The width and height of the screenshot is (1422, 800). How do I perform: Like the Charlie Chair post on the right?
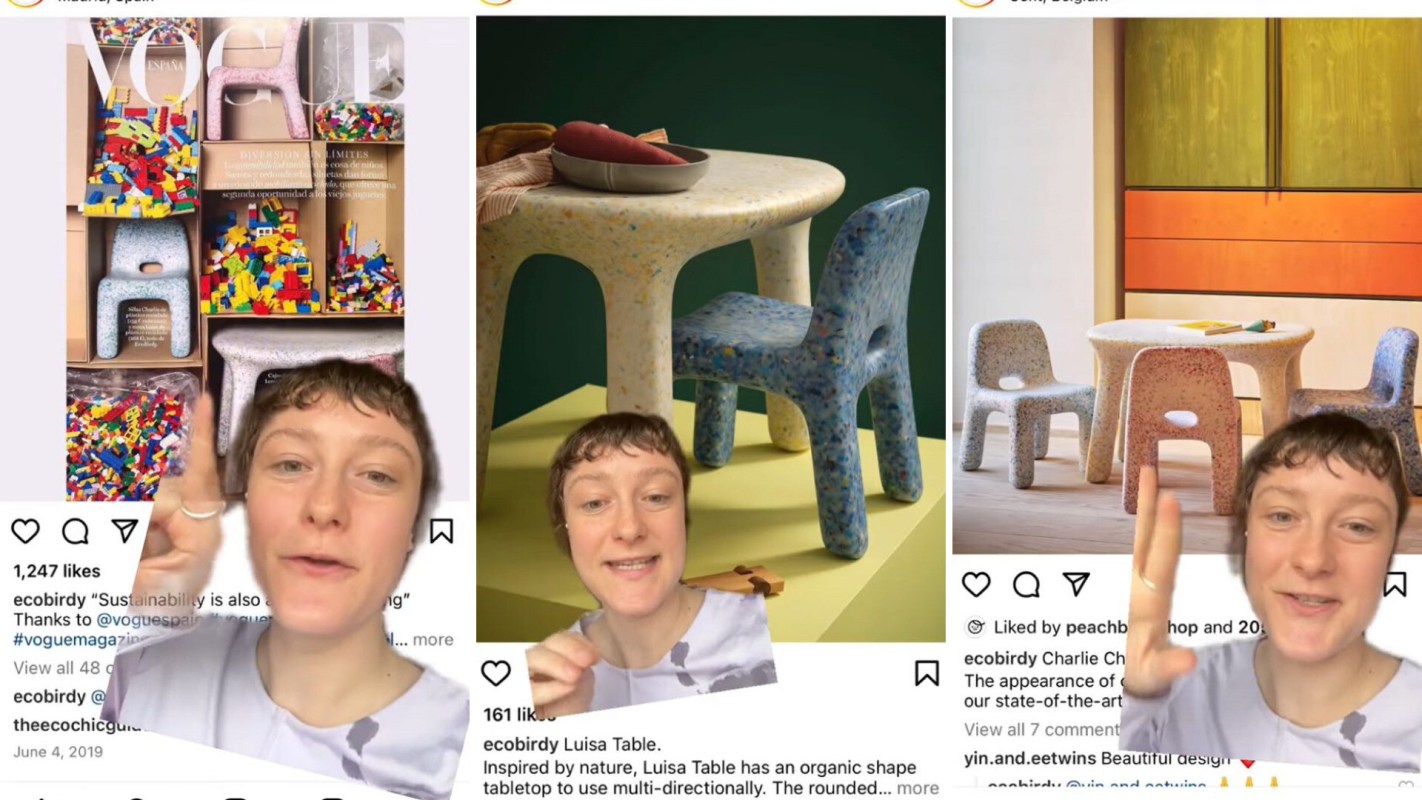[x=976, y=584]
